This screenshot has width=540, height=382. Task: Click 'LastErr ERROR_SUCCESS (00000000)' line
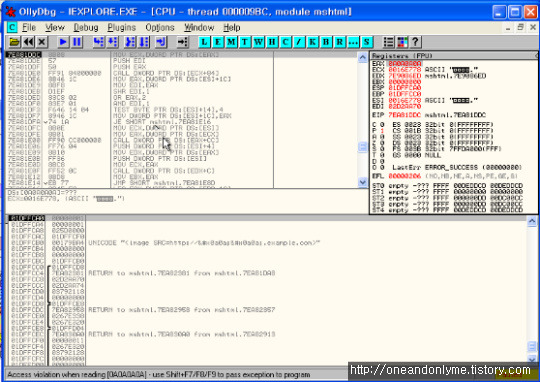pyautogui.click(x=457, y=167)
